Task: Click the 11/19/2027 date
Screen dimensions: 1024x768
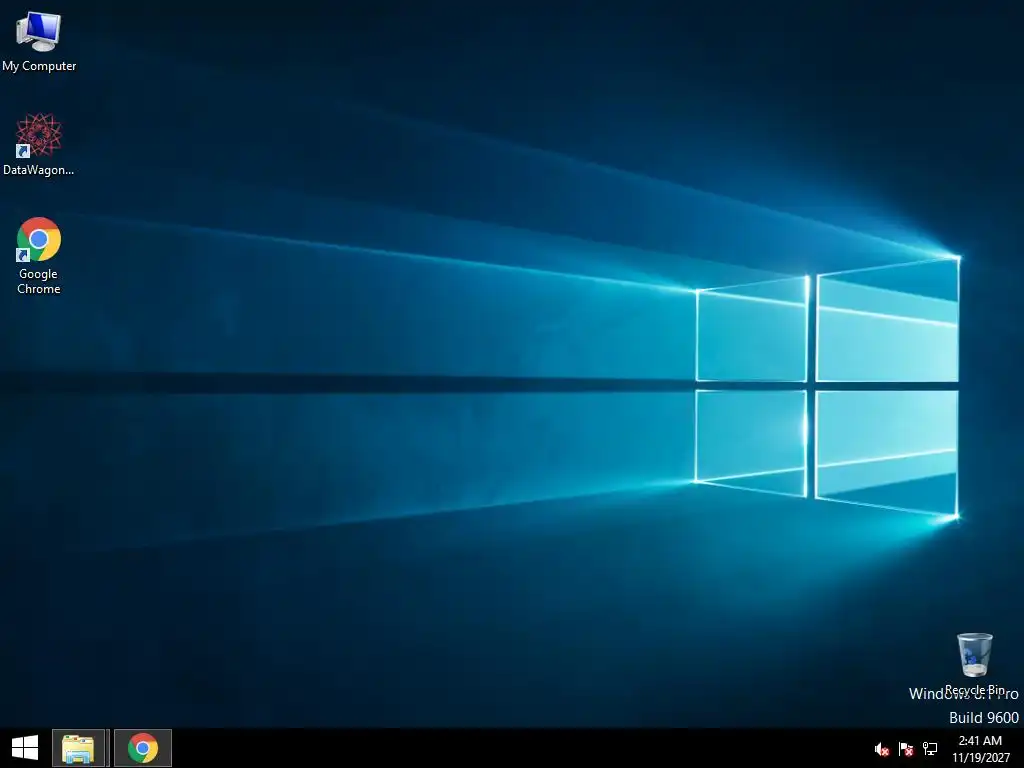Action: point(981,758)
